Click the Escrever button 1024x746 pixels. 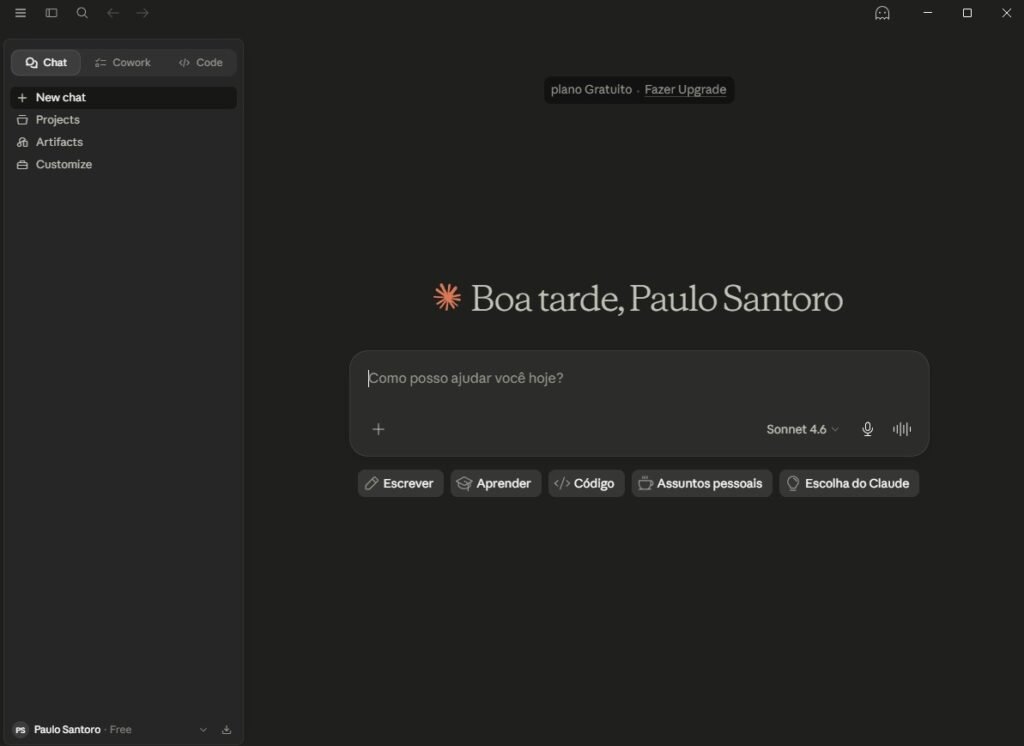tap(400, 483)
